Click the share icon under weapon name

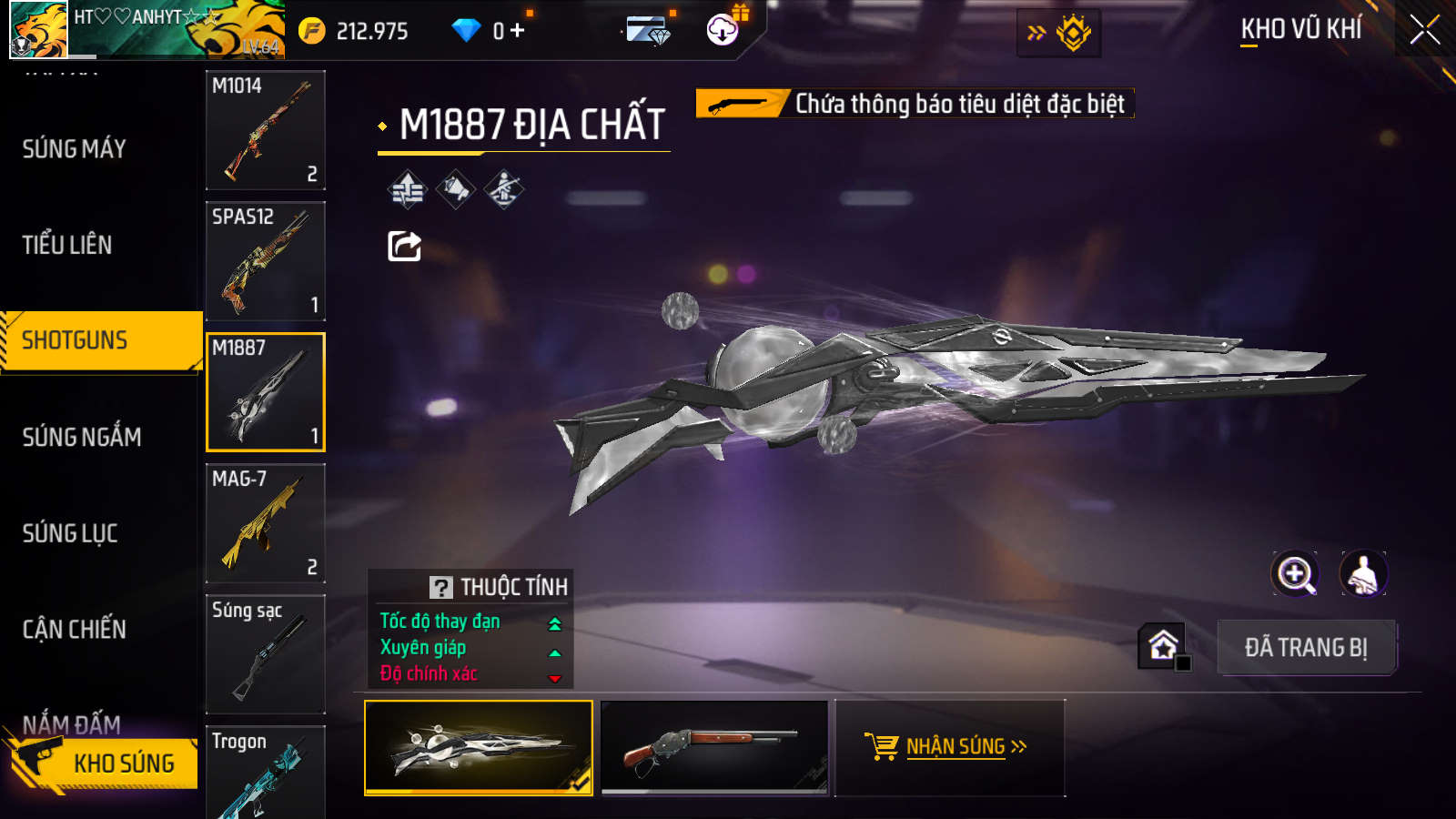coord(404,246)
